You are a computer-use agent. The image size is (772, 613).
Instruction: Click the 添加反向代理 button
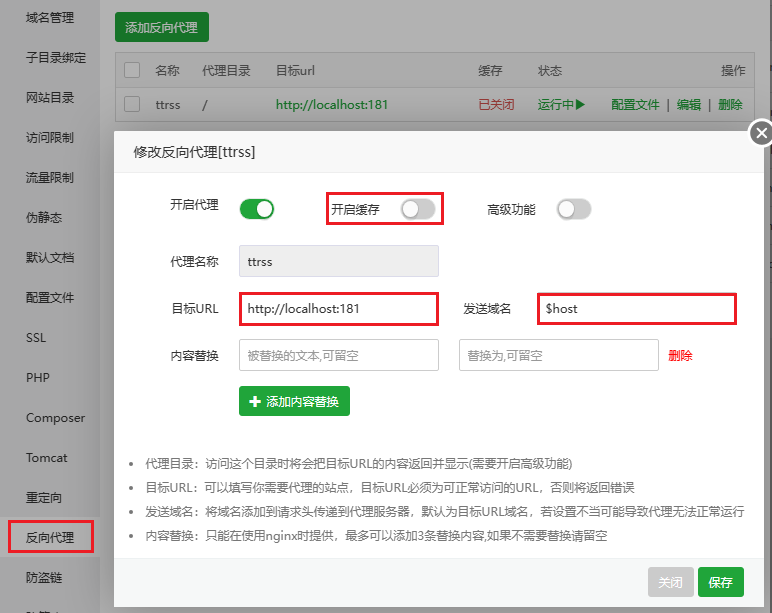[x=162, y=27]
